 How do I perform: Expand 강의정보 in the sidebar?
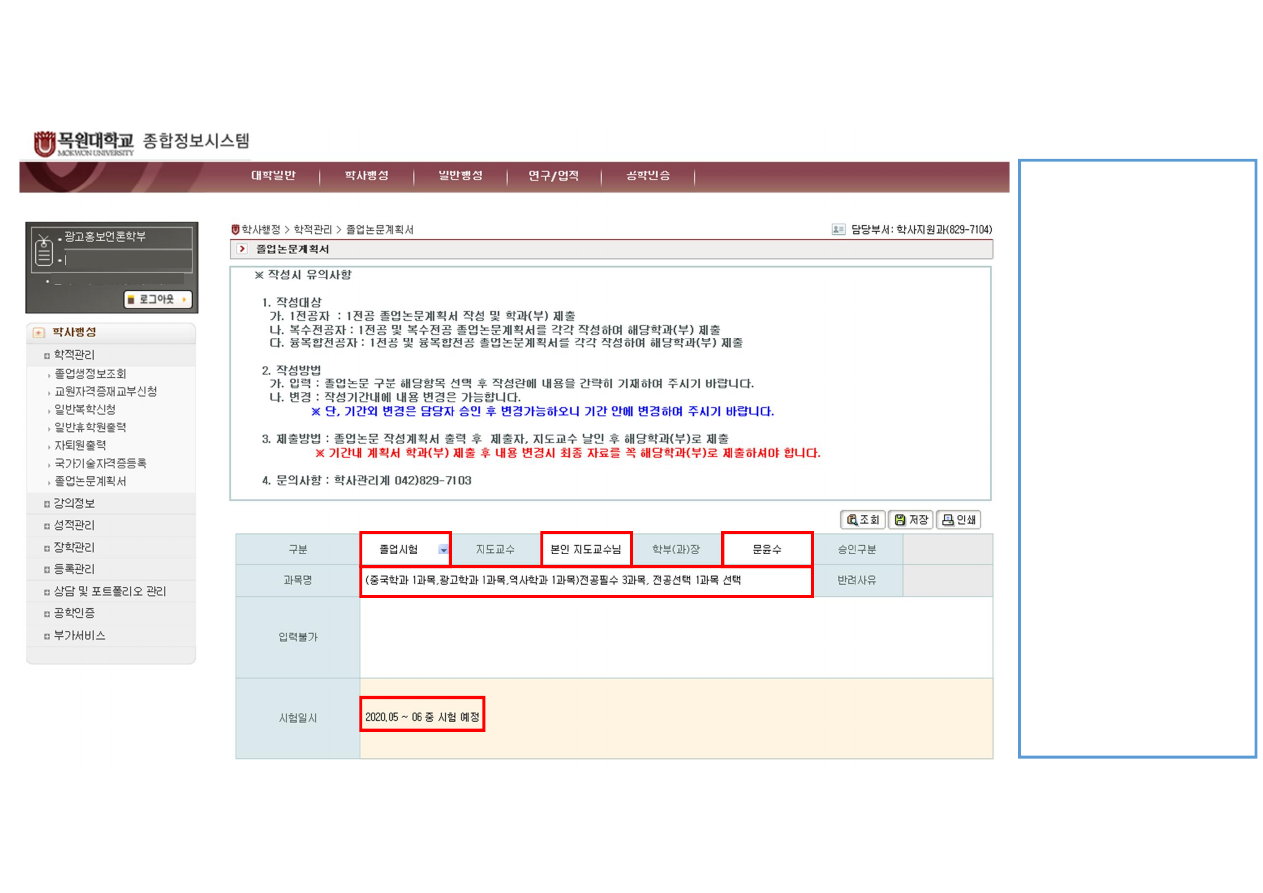pos(75,503)
